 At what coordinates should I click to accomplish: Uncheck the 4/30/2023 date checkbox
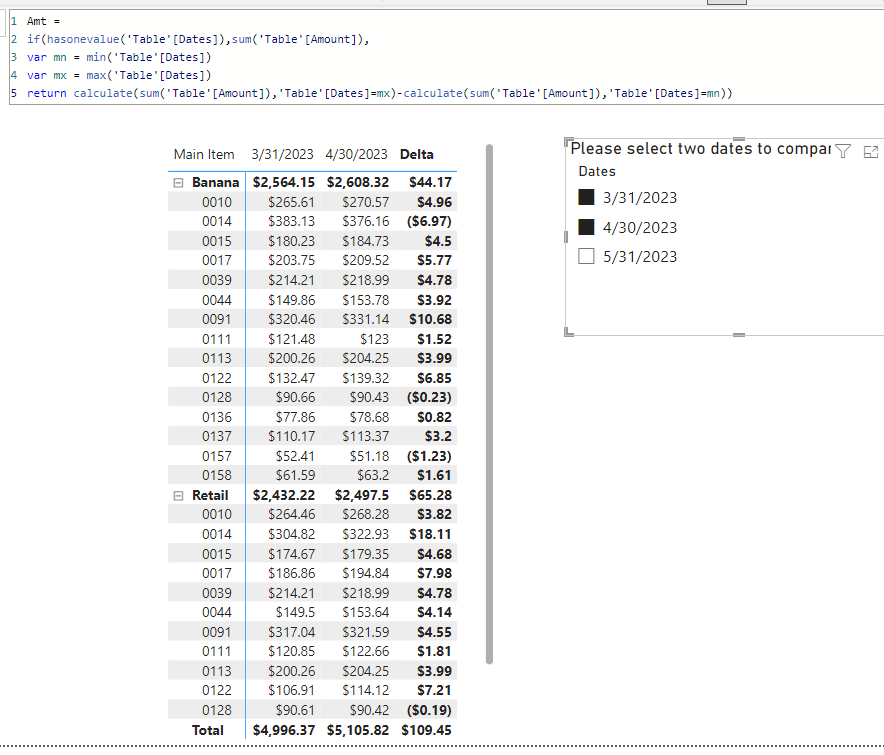586,227
